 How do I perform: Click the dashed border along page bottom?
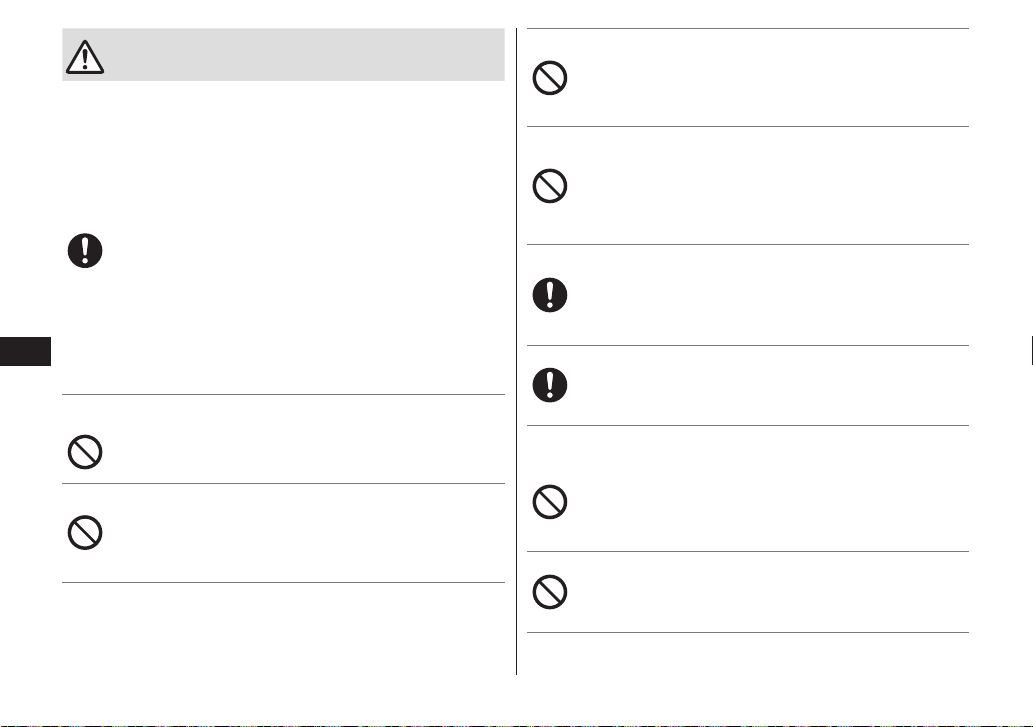[516, 726]
